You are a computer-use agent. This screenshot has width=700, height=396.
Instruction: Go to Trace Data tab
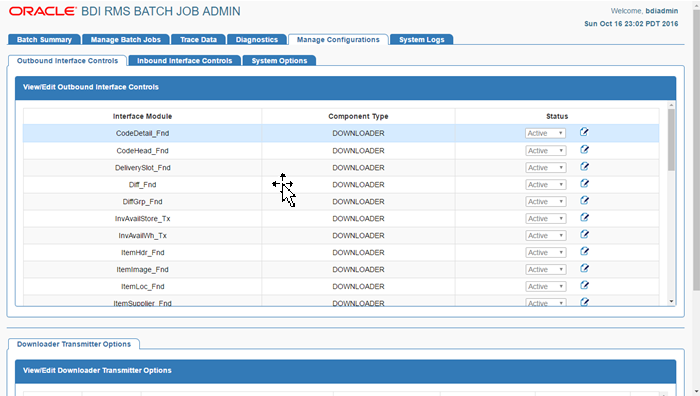point(198,40)
